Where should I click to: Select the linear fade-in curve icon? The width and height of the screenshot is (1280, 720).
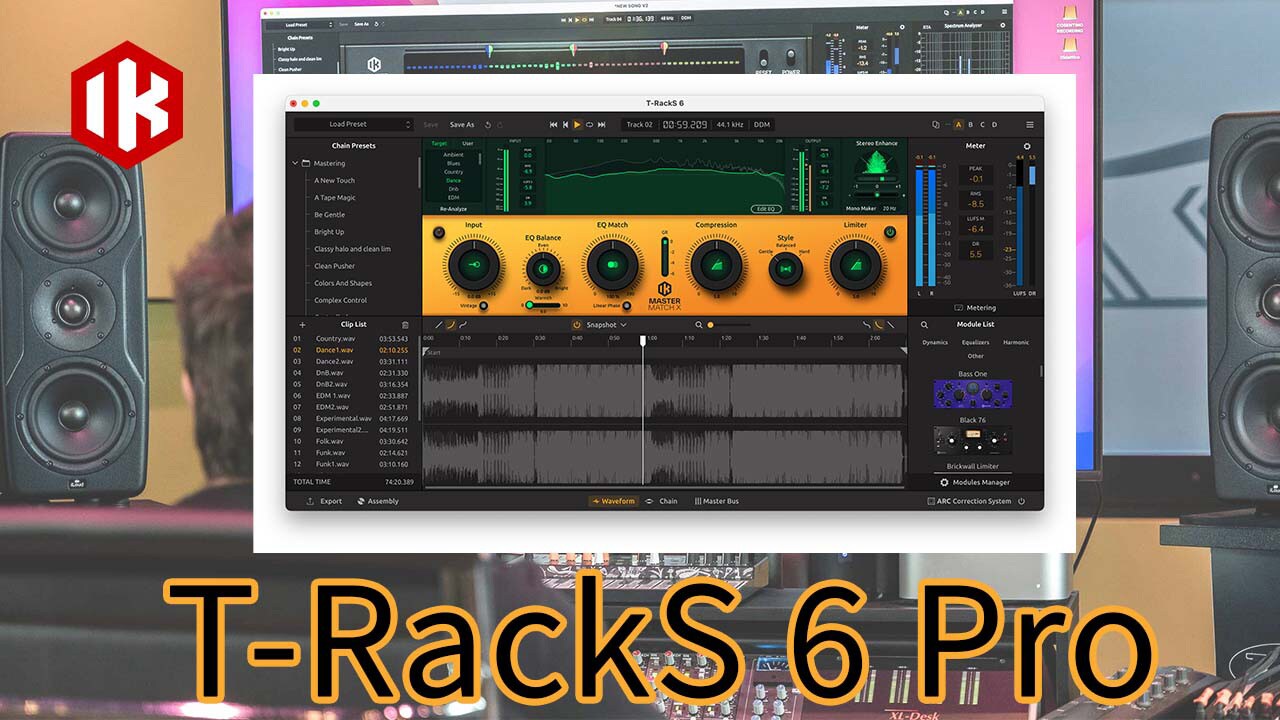coord(438,325)
